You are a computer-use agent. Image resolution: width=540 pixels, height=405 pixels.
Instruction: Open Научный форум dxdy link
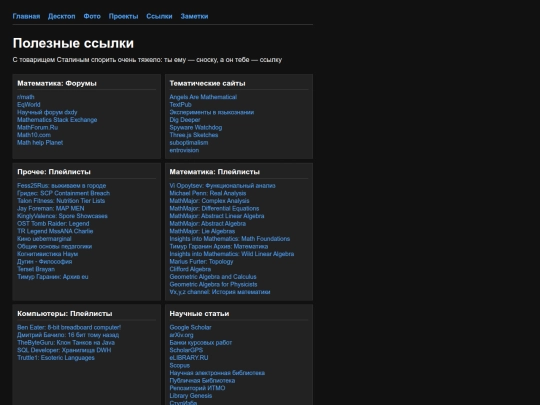tap(47, 112)
